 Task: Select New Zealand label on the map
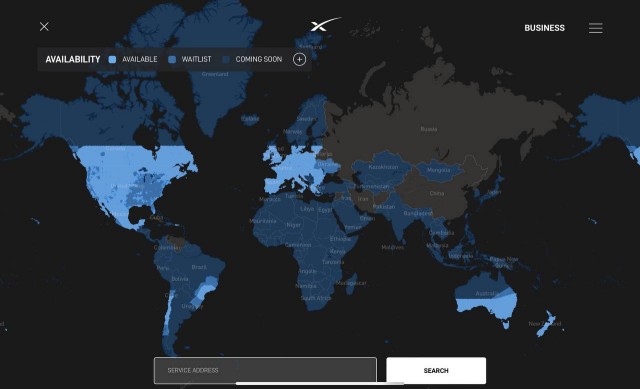tap(544, 324)
